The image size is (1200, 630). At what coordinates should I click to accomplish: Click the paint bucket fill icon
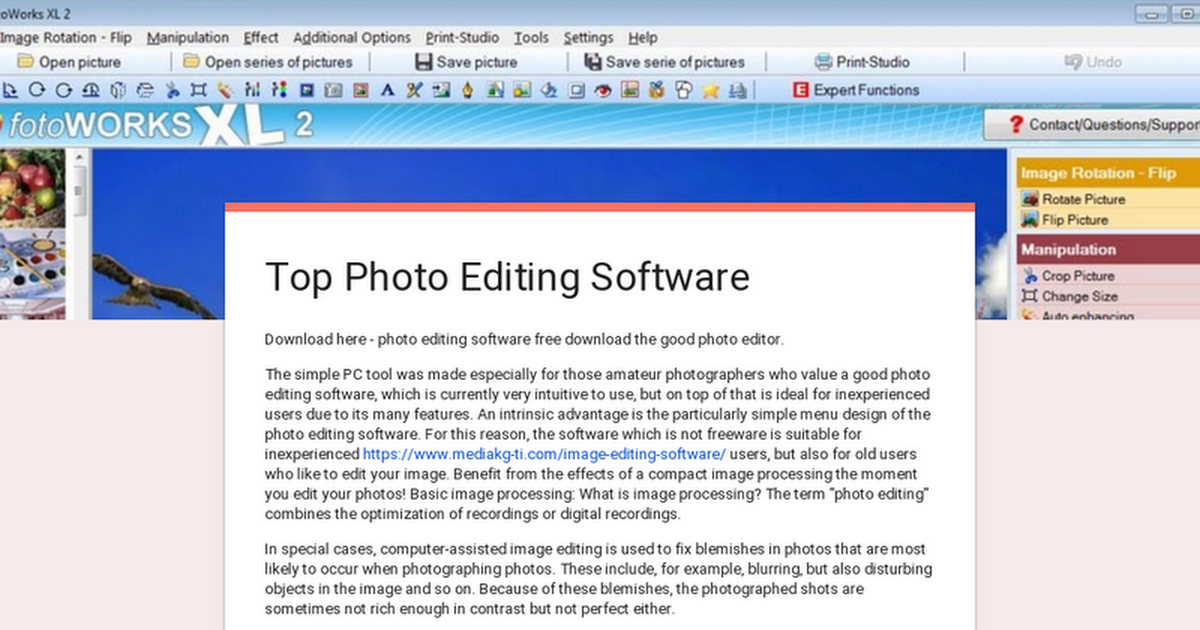[x=548, y=90]
